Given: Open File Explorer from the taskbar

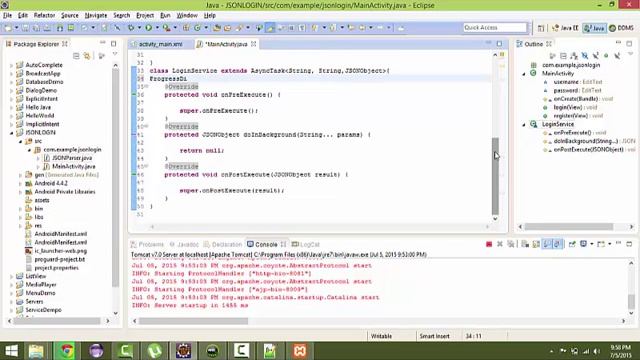Looking at the screenshot, I should 36,351.
